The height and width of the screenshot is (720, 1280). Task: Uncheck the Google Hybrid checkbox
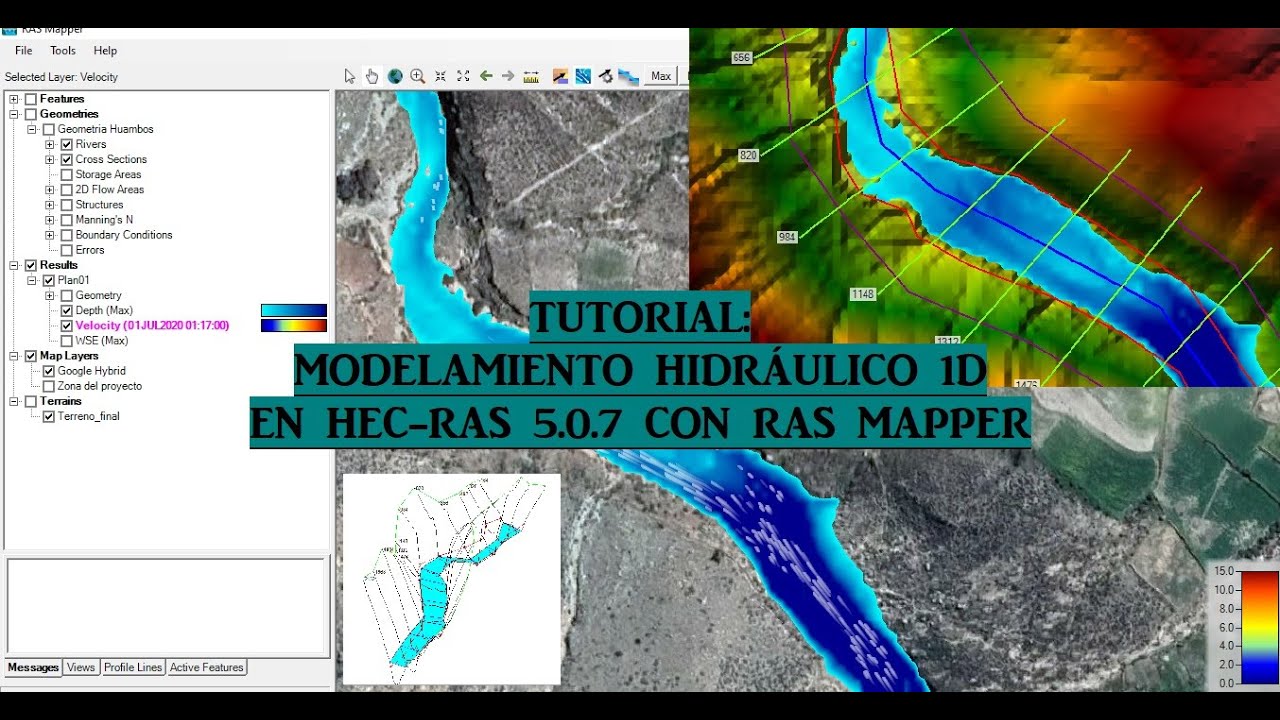(49, 371)
